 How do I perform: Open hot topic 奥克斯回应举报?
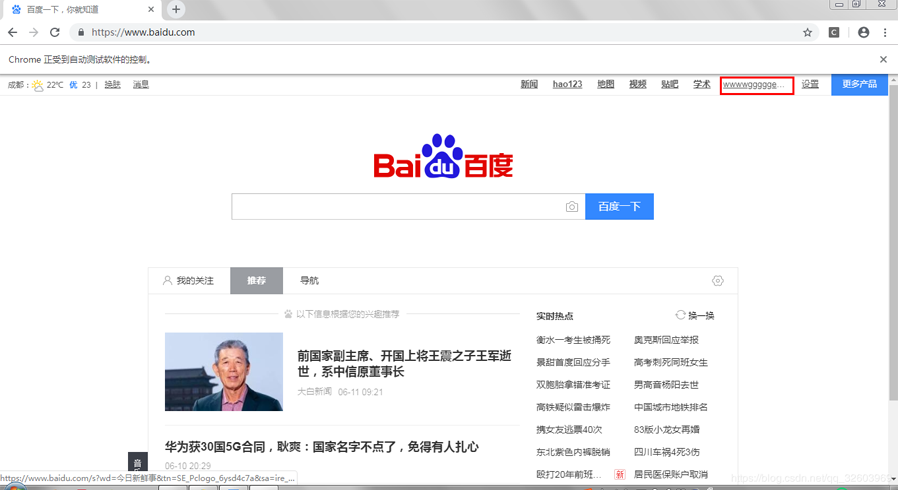[666, 340]
